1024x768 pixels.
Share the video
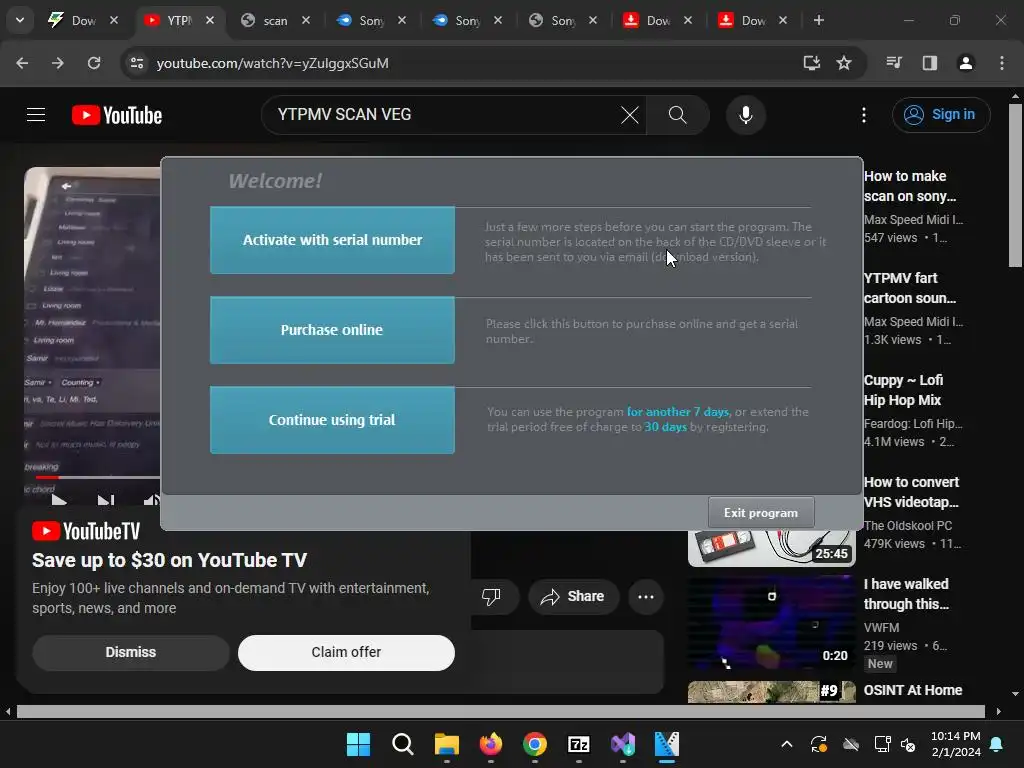coord(573,596)
